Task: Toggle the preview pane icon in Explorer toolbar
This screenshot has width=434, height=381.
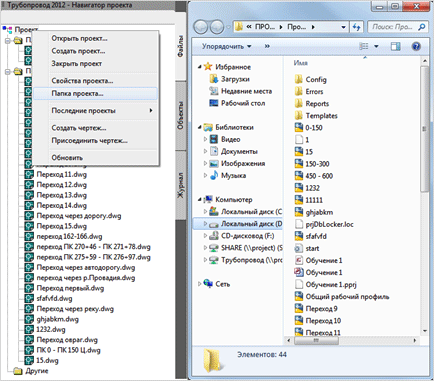Action: tap(396, 46)
